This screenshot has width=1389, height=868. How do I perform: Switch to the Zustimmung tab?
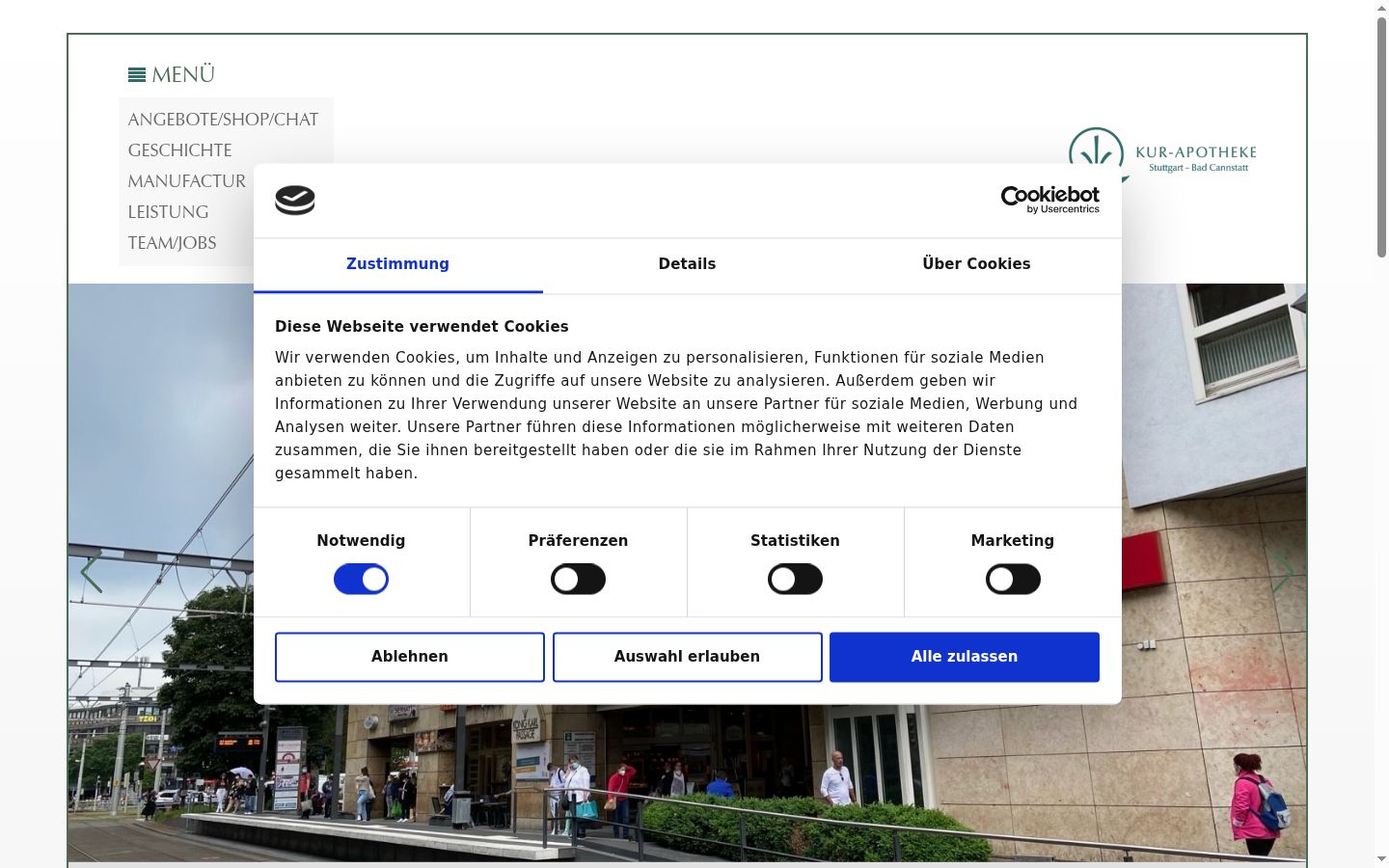point(397,264)
